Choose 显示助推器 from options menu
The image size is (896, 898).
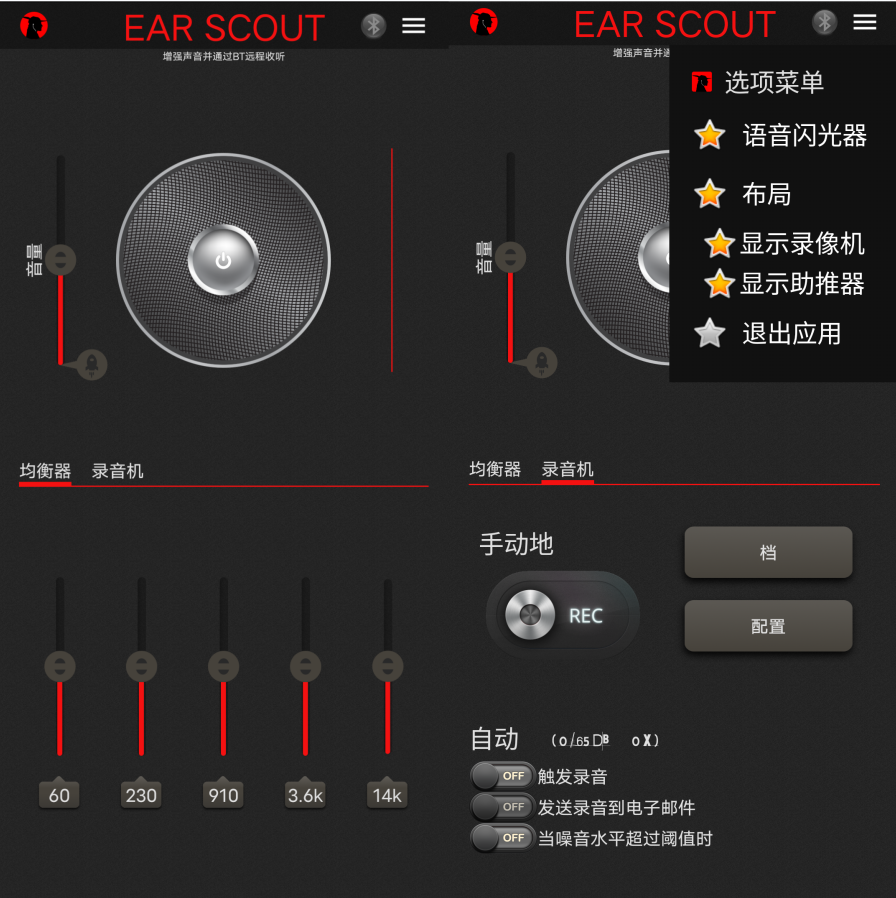pos(802,284)
